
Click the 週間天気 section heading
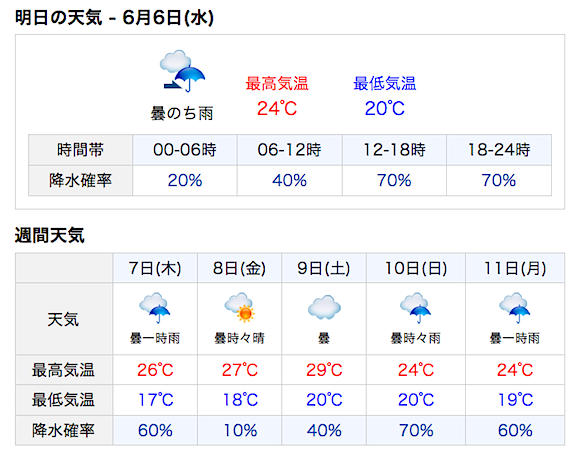(x=50, y=235)
